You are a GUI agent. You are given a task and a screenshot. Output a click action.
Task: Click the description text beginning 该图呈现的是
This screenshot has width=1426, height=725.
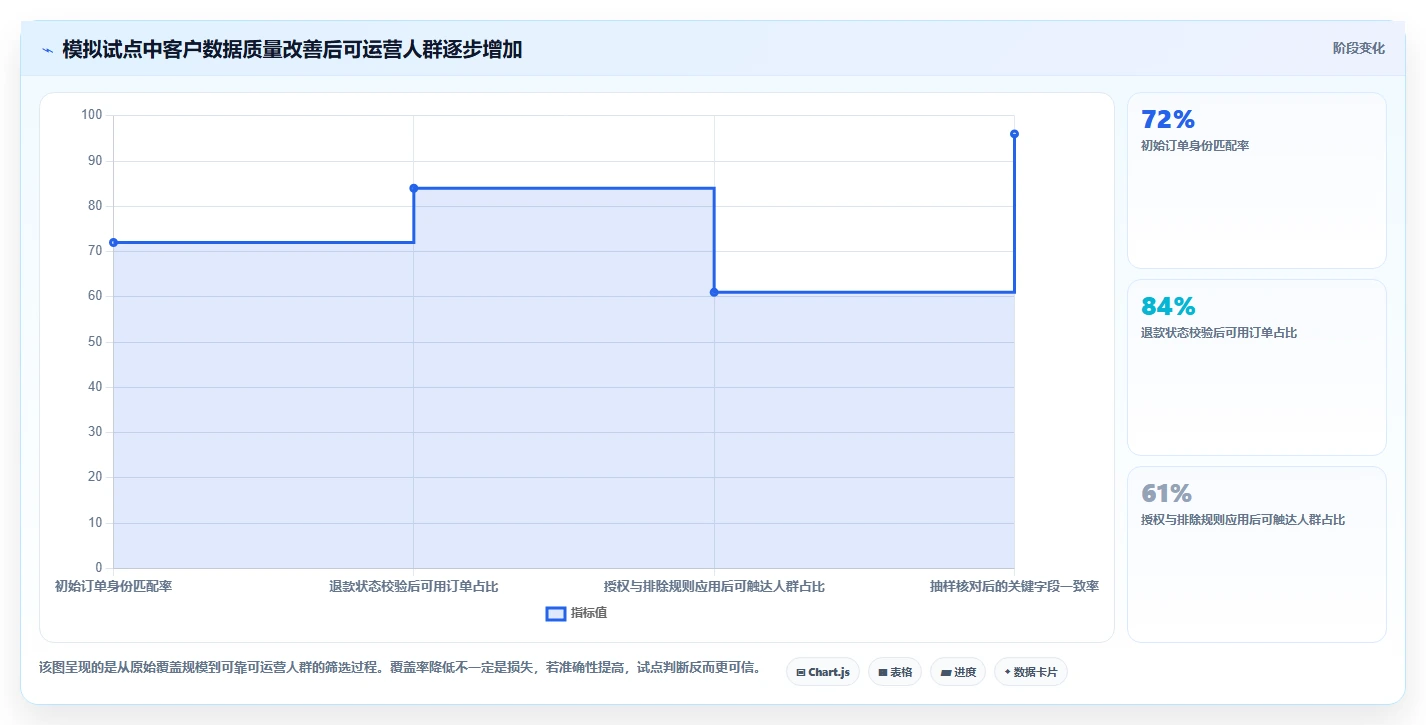[400, 667]
